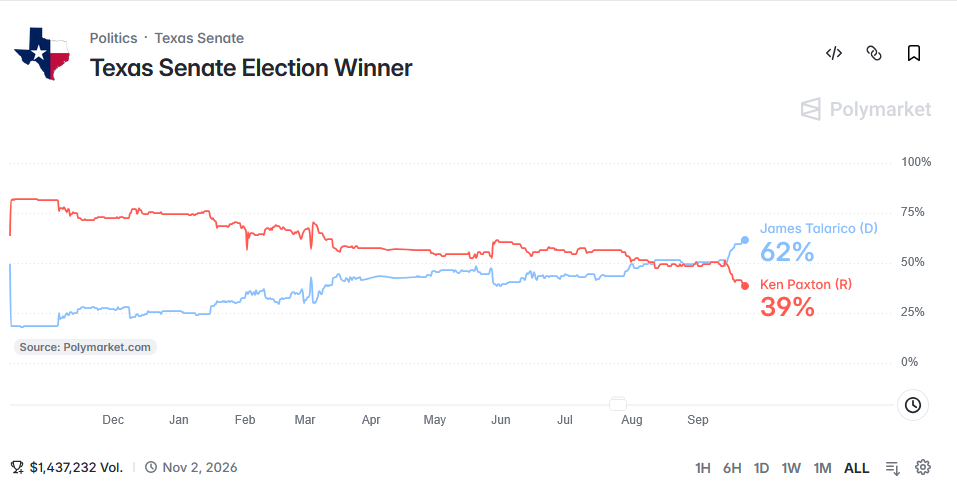Click the Texas flag market icon

[x=42, y=53]
